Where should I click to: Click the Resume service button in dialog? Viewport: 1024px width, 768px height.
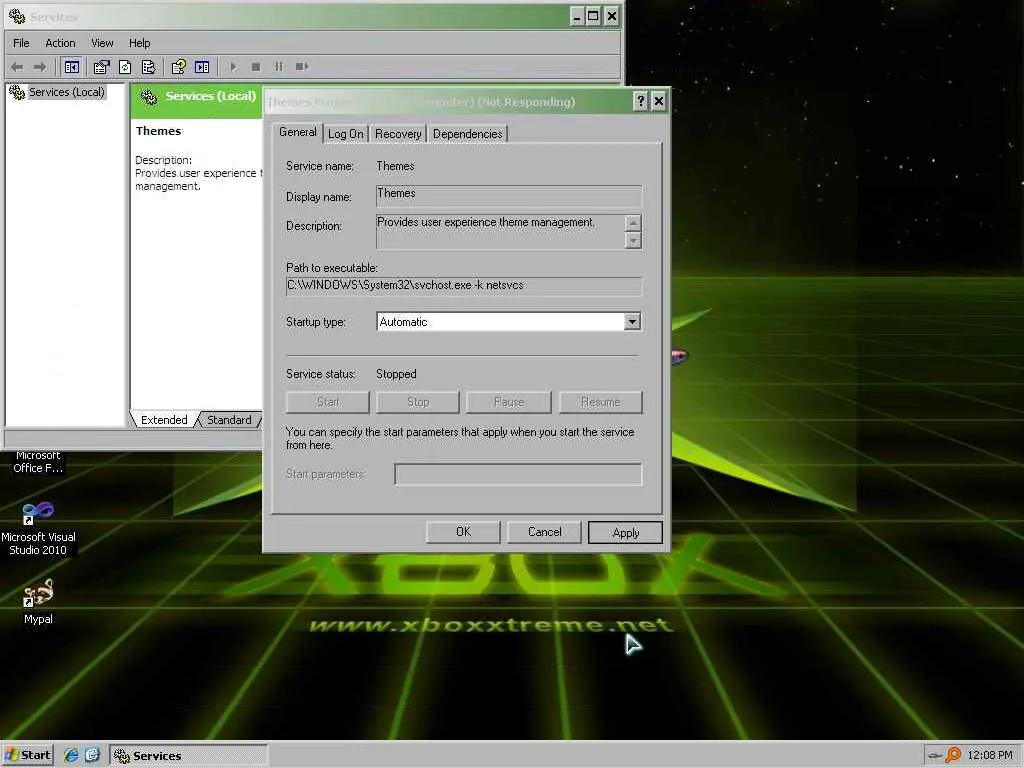click(x=600, y=402)
